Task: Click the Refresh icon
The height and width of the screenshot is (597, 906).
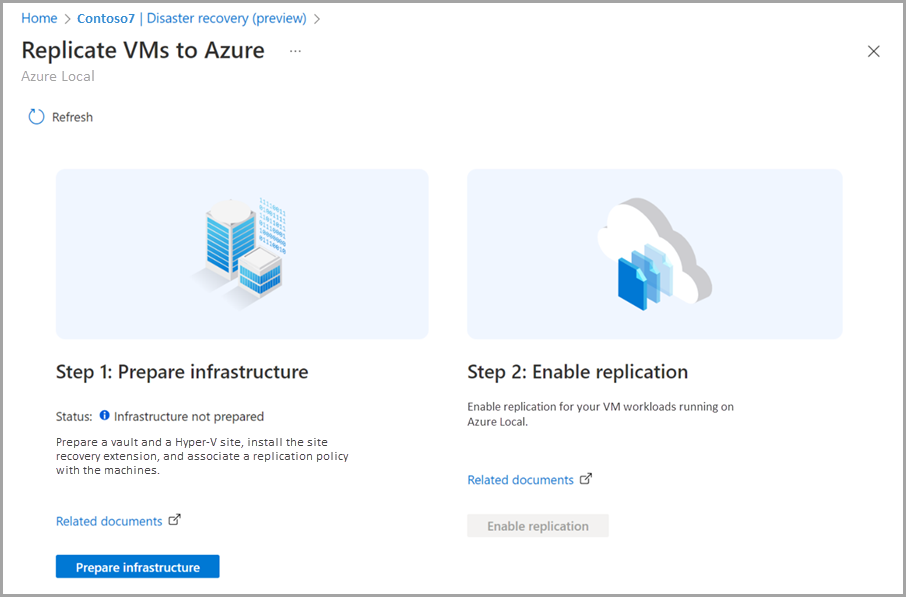Action: click(x=36, y=116)
